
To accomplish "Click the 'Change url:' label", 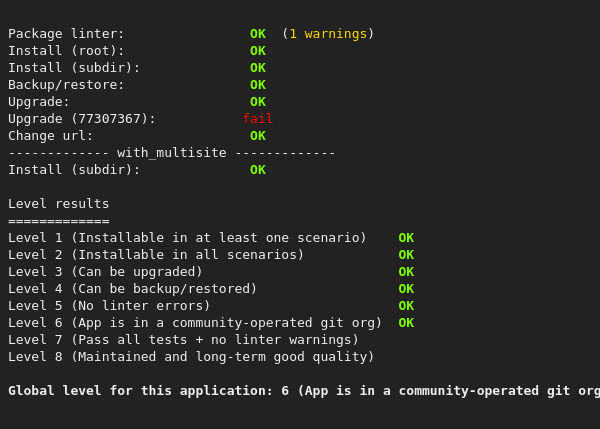I will [x=51, y=136].
